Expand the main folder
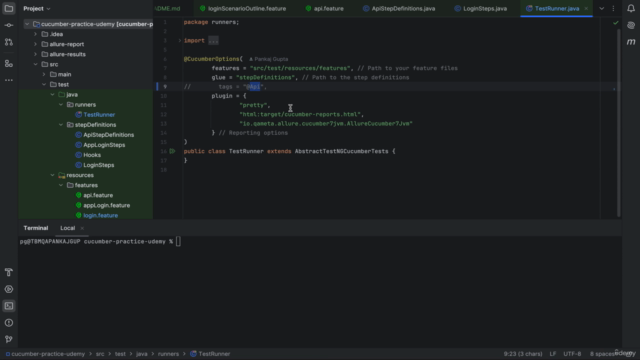The height and width of the screenshot is (360, 640). coord(44,74)
